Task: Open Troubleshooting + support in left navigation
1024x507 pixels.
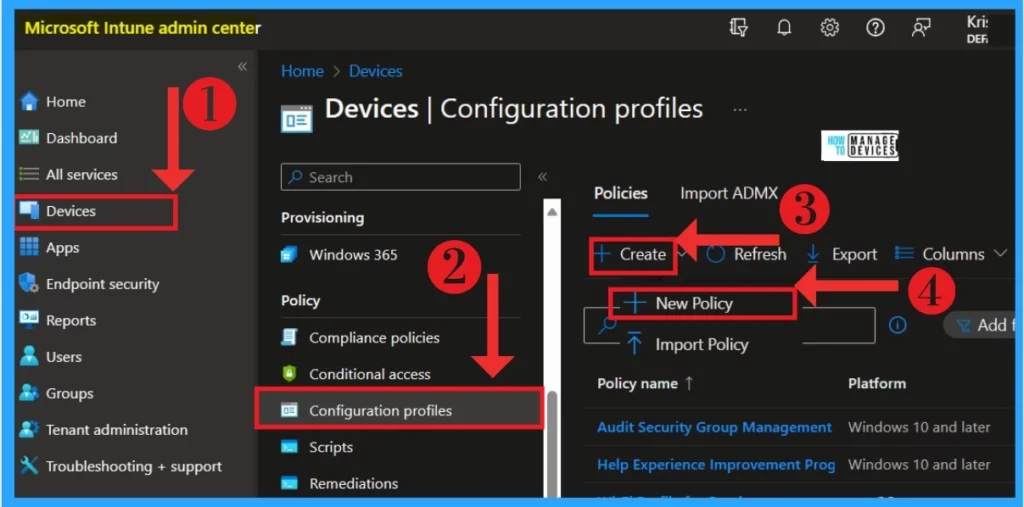Action: click(134, 466)
